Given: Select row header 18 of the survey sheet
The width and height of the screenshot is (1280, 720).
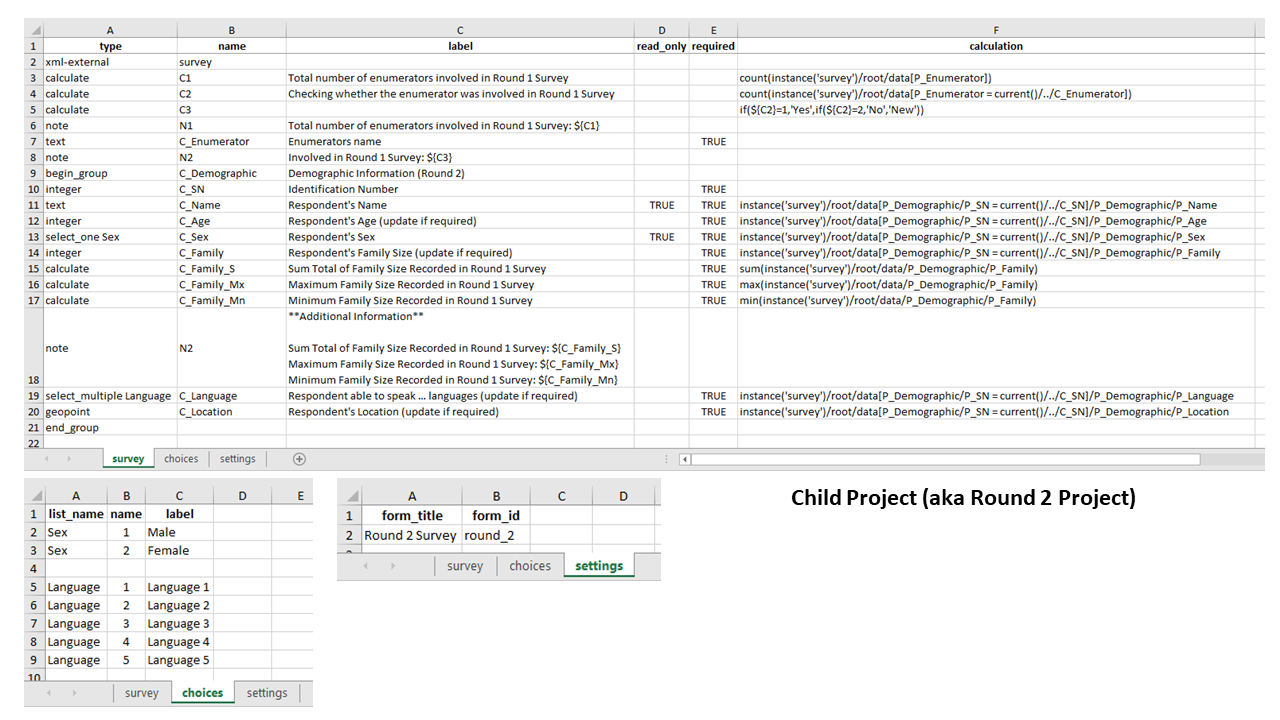Looking at the screenshot, I should (x=33, y=348).
